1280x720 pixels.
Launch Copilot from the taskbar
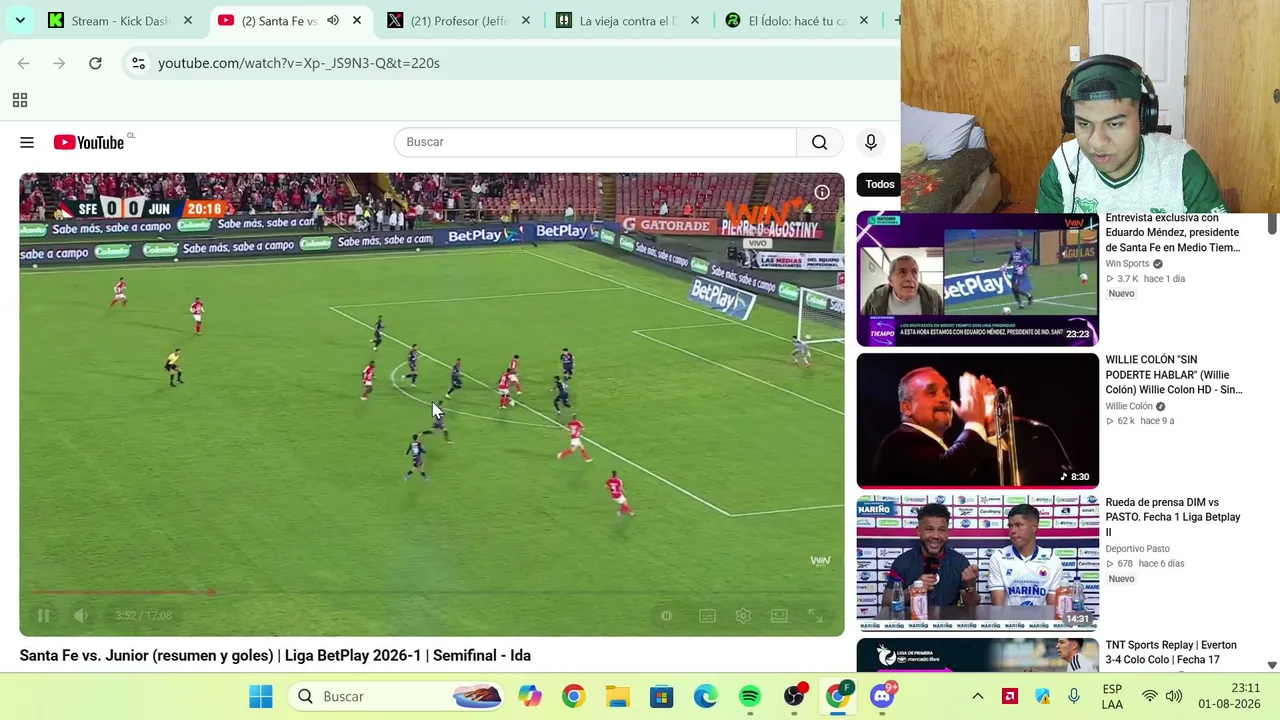tap(530, 696)
